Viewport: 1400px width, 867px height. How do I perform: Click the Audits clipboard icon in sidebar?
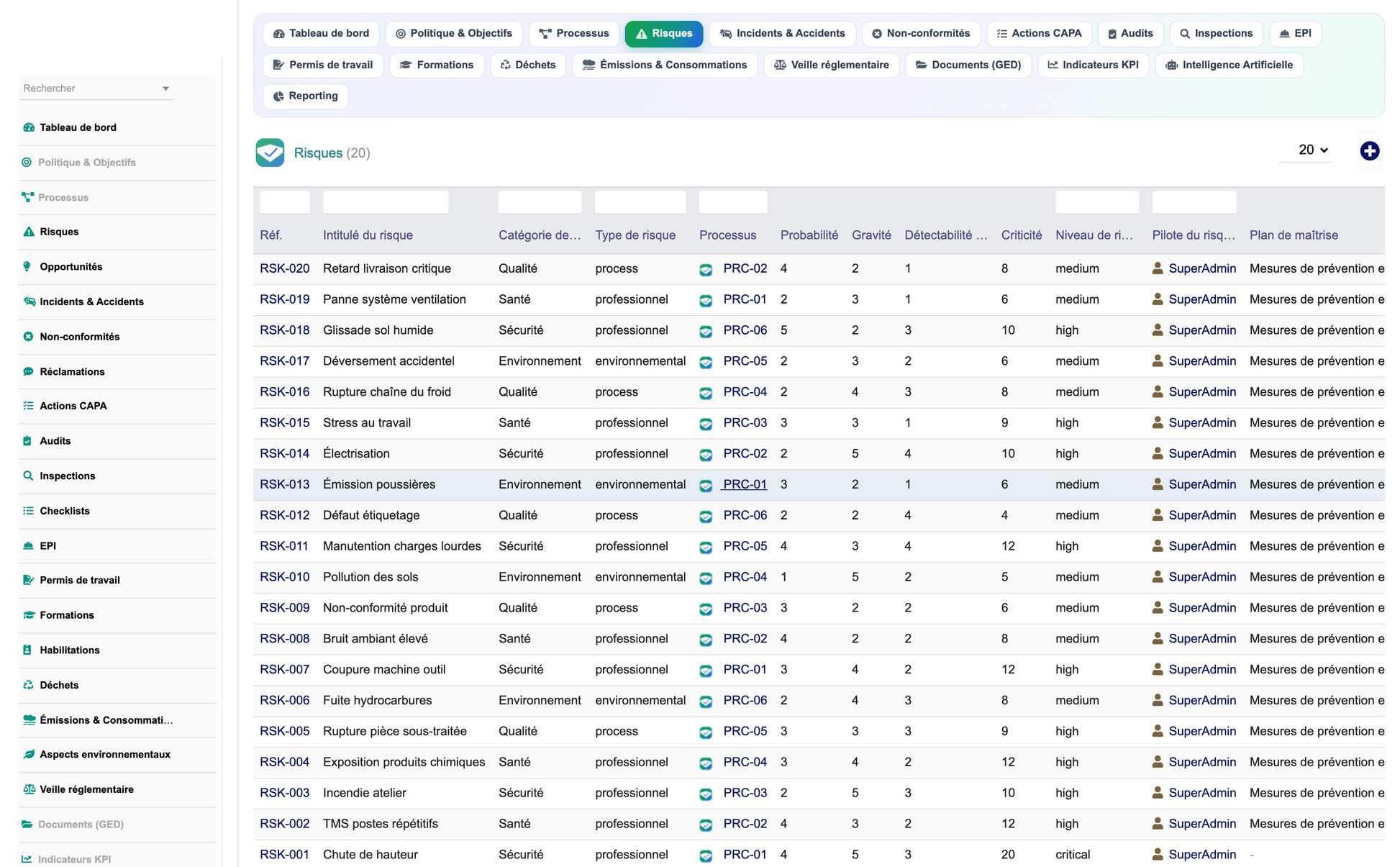(x=27, y=441)
